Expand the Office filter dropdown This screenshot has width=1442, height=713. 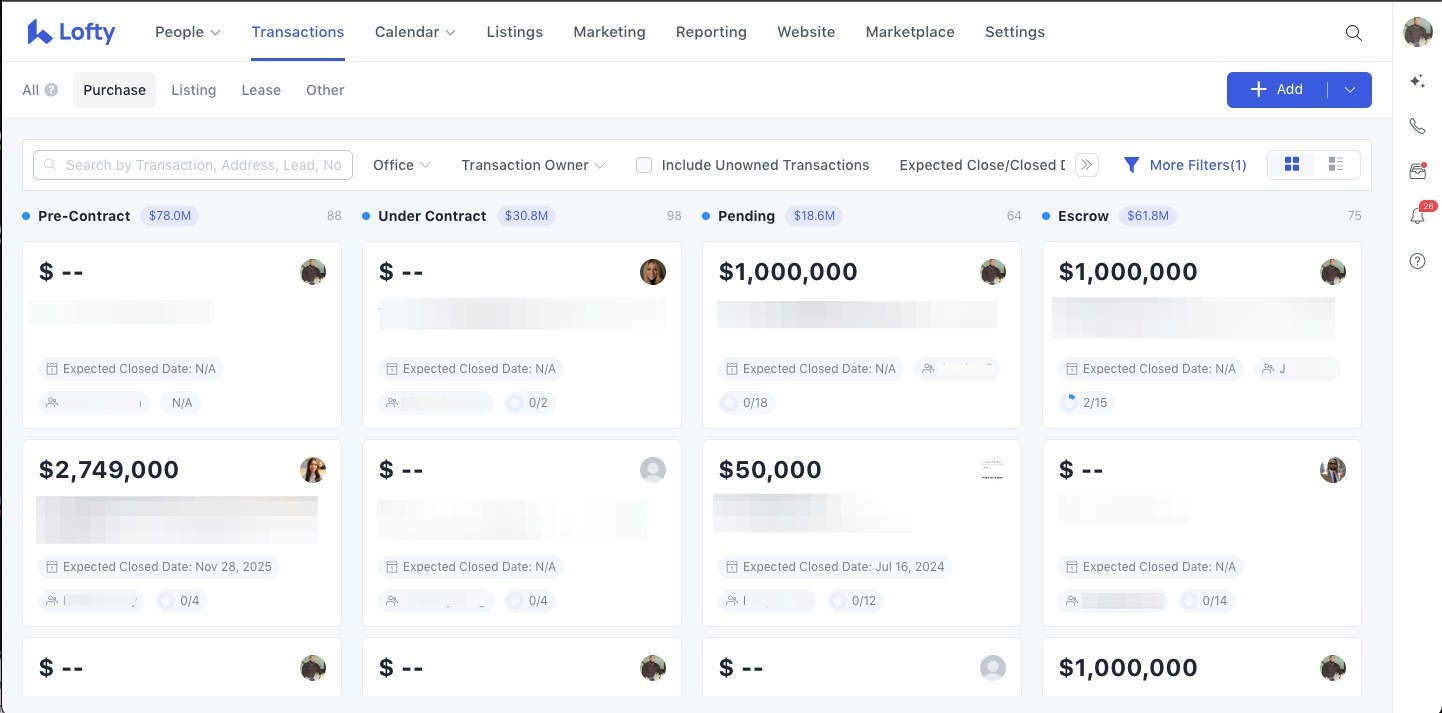(401, 165)
